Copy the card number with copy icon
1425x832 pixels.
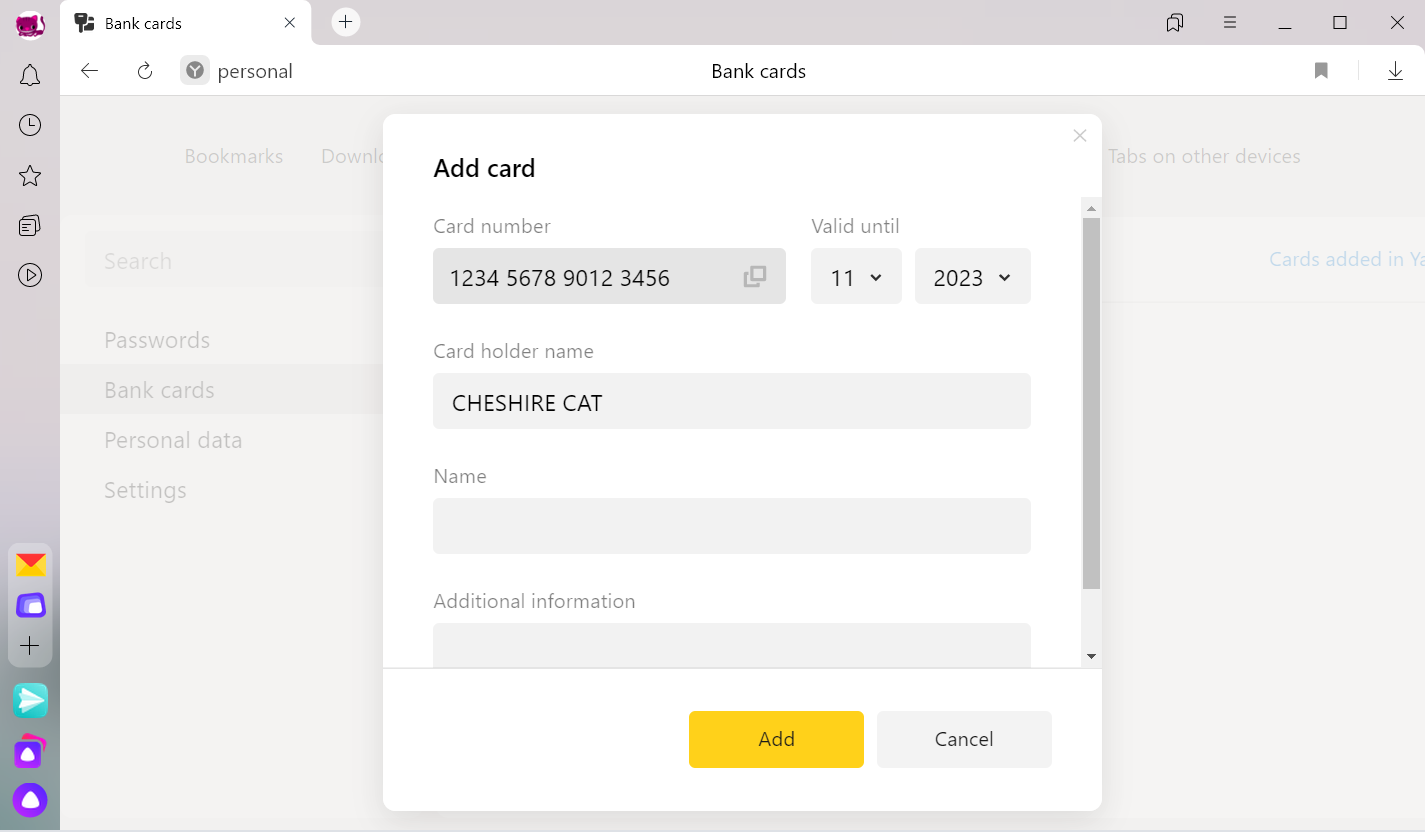[755, 277]
